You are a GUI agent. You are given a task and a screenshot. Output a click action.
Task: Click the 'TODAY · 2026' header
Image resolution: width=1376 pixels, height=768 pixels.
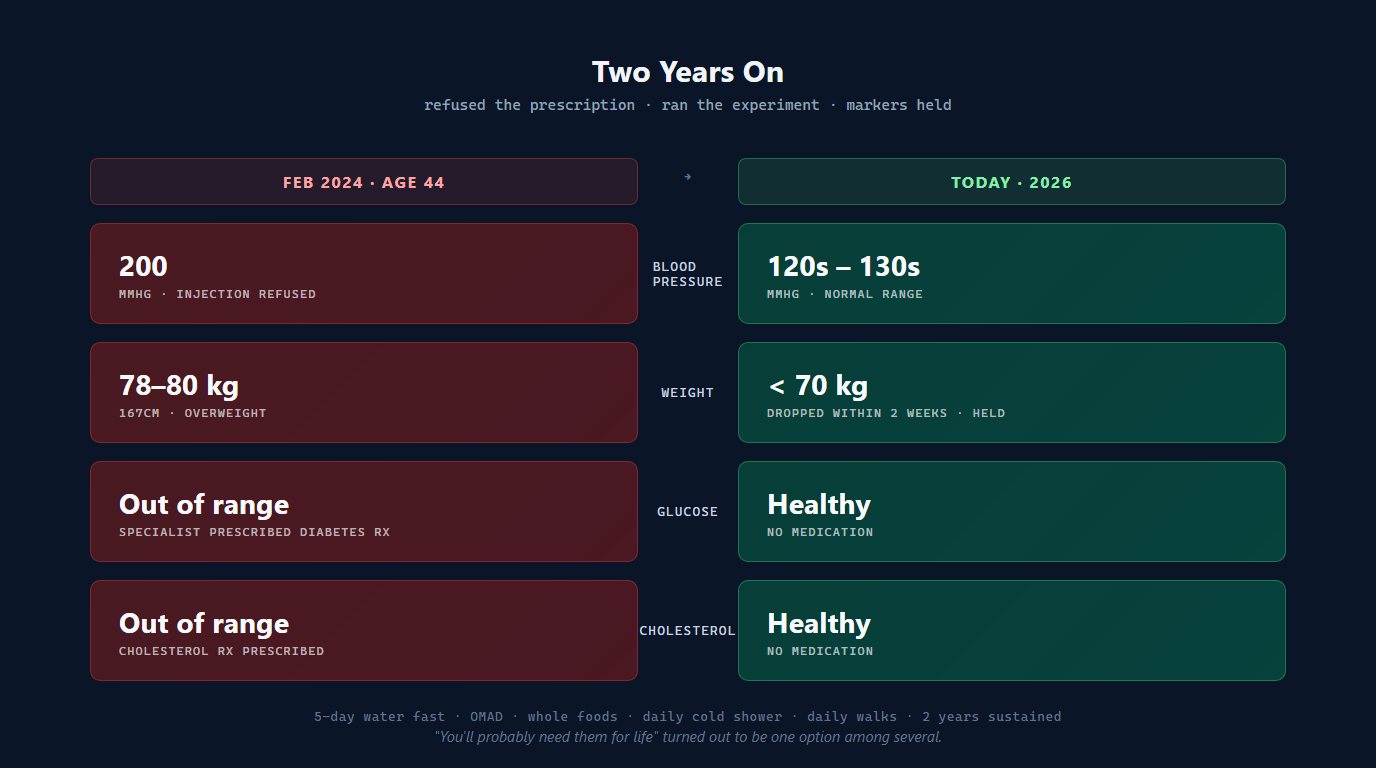pos(1012,182)
